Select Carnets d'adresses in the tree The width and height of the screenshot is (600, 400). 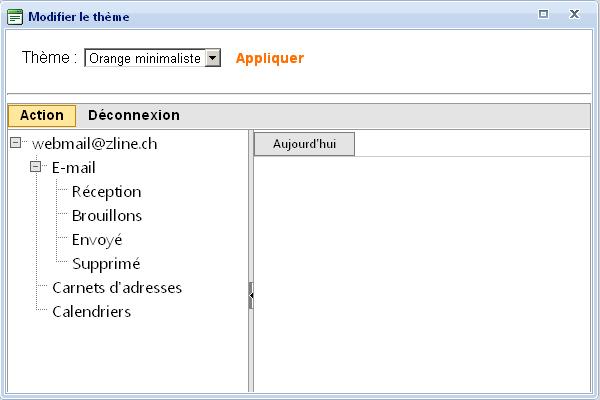click(116, 288)
